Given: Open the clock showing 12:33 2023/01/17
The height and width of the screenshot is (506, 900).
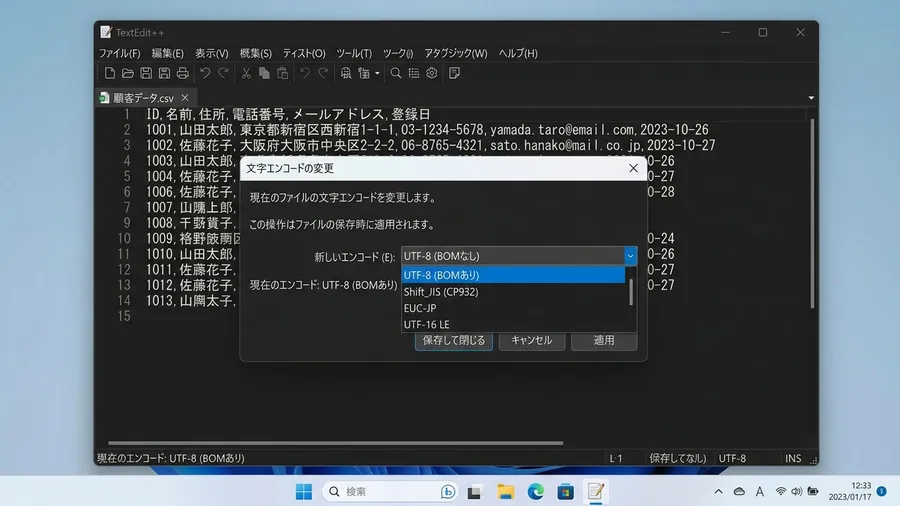Looking at the screenshot, I should point(850,491).
